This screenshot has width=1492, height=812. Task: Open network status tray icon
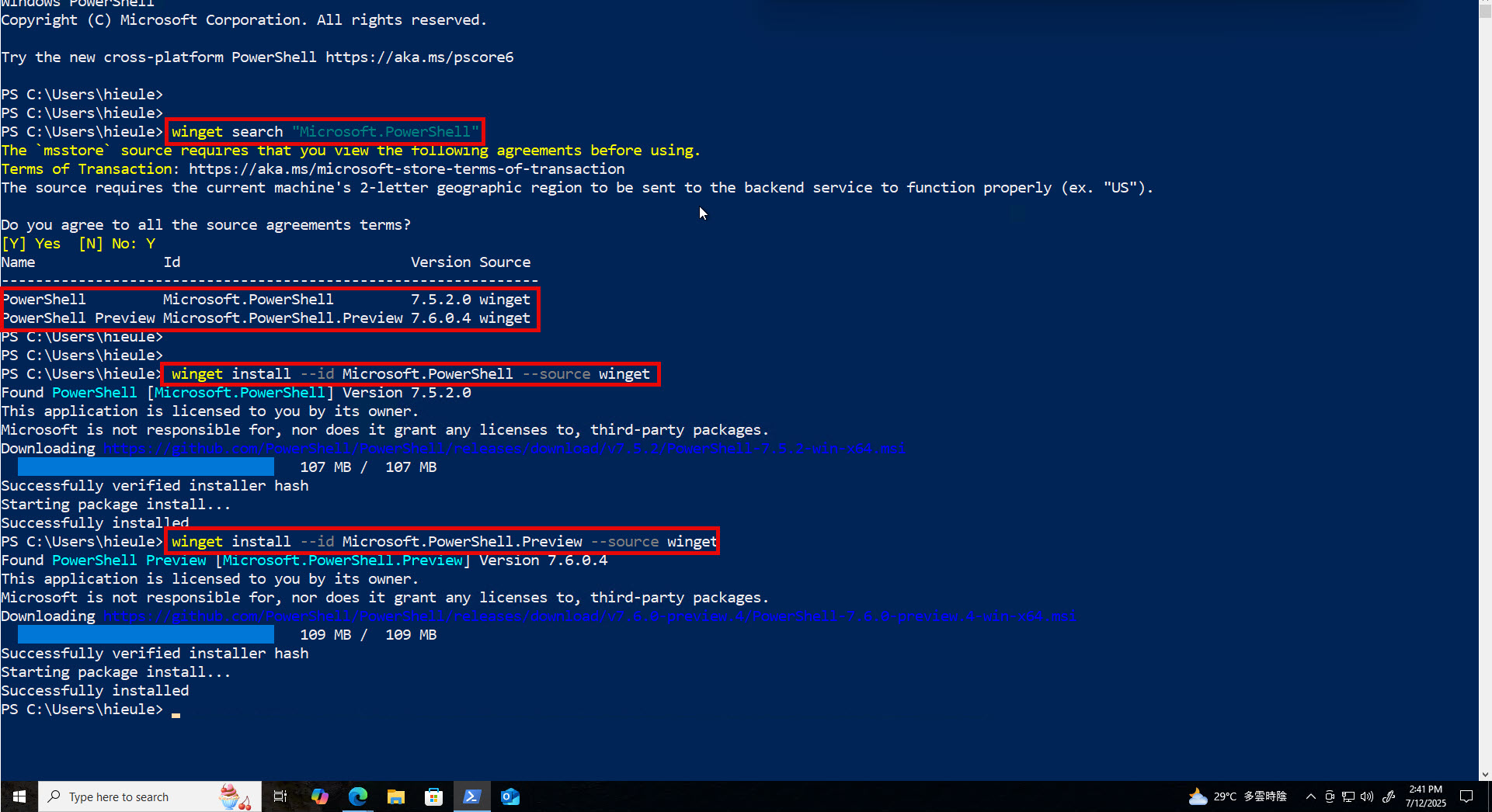pyautogui.click(x=1348, y=796)
